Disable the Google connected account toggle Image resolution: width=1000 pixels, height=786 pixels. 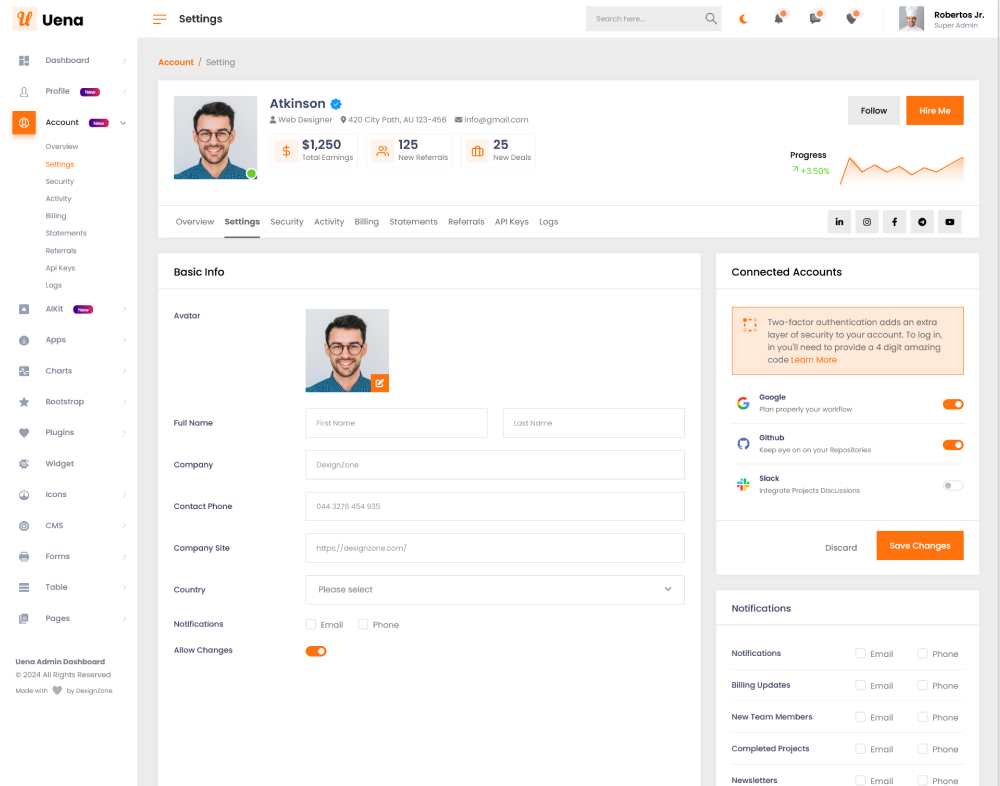[x=953, y=404]
